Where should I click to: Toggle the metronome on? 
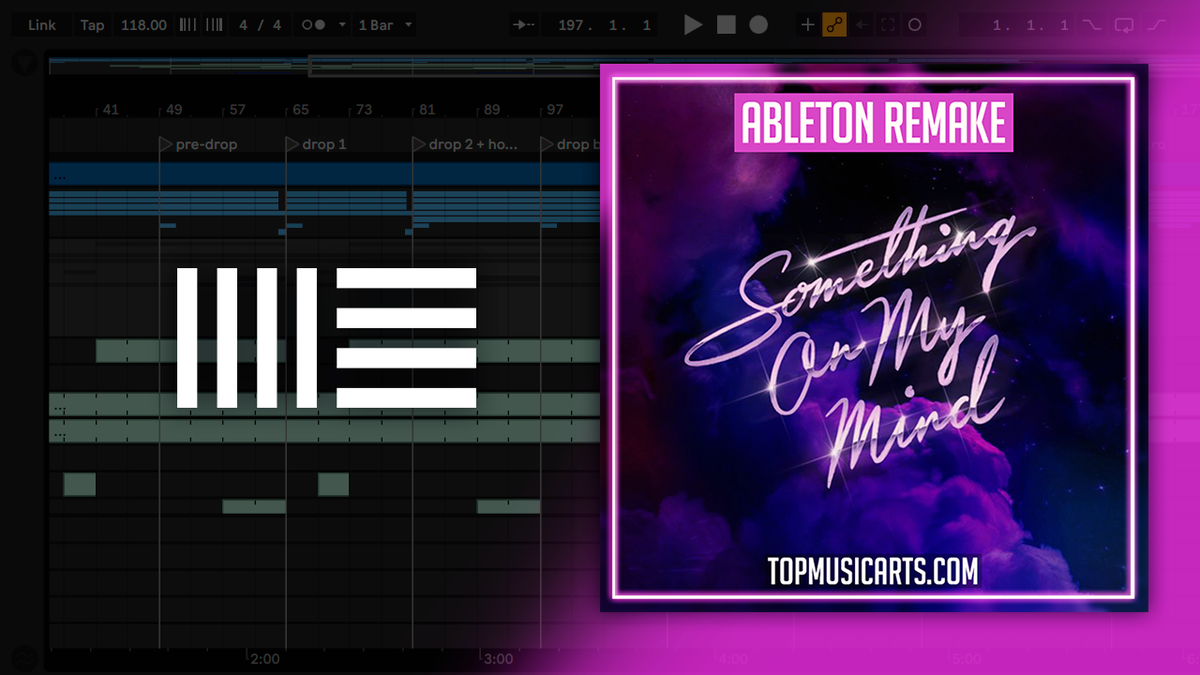point(312,25)
